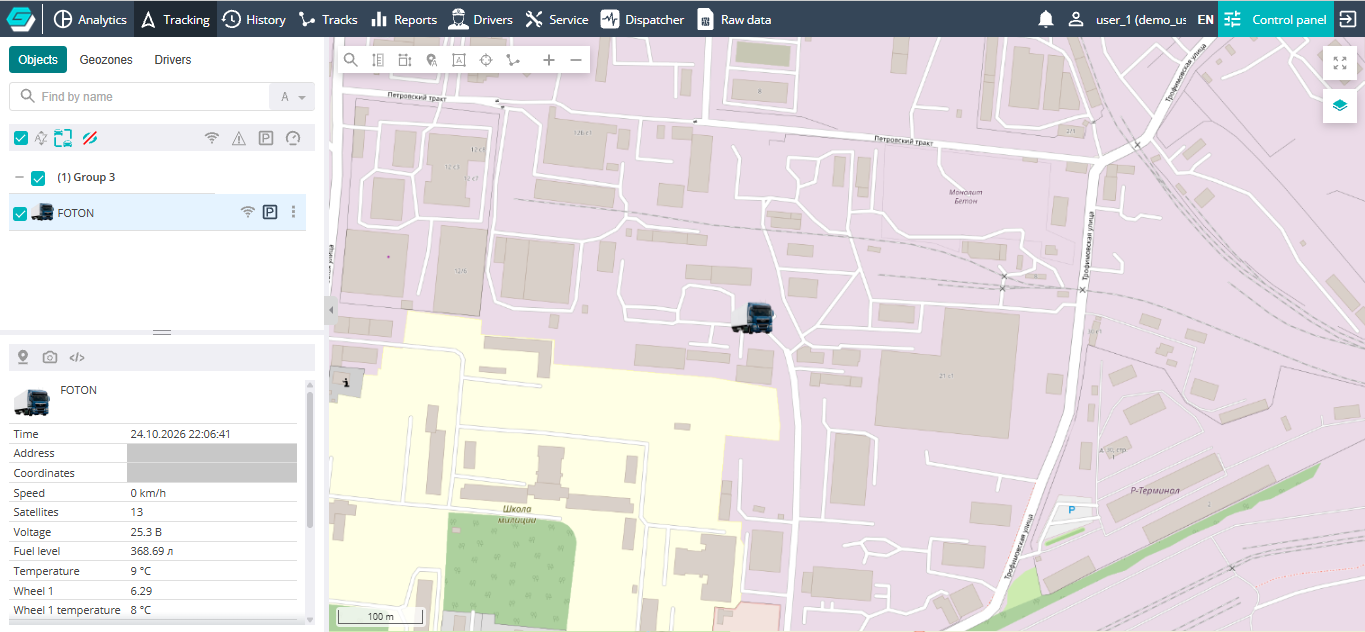1365x632 pixels.
Task: Click the FOTON row connection status icon
Action: click(247, 212)
